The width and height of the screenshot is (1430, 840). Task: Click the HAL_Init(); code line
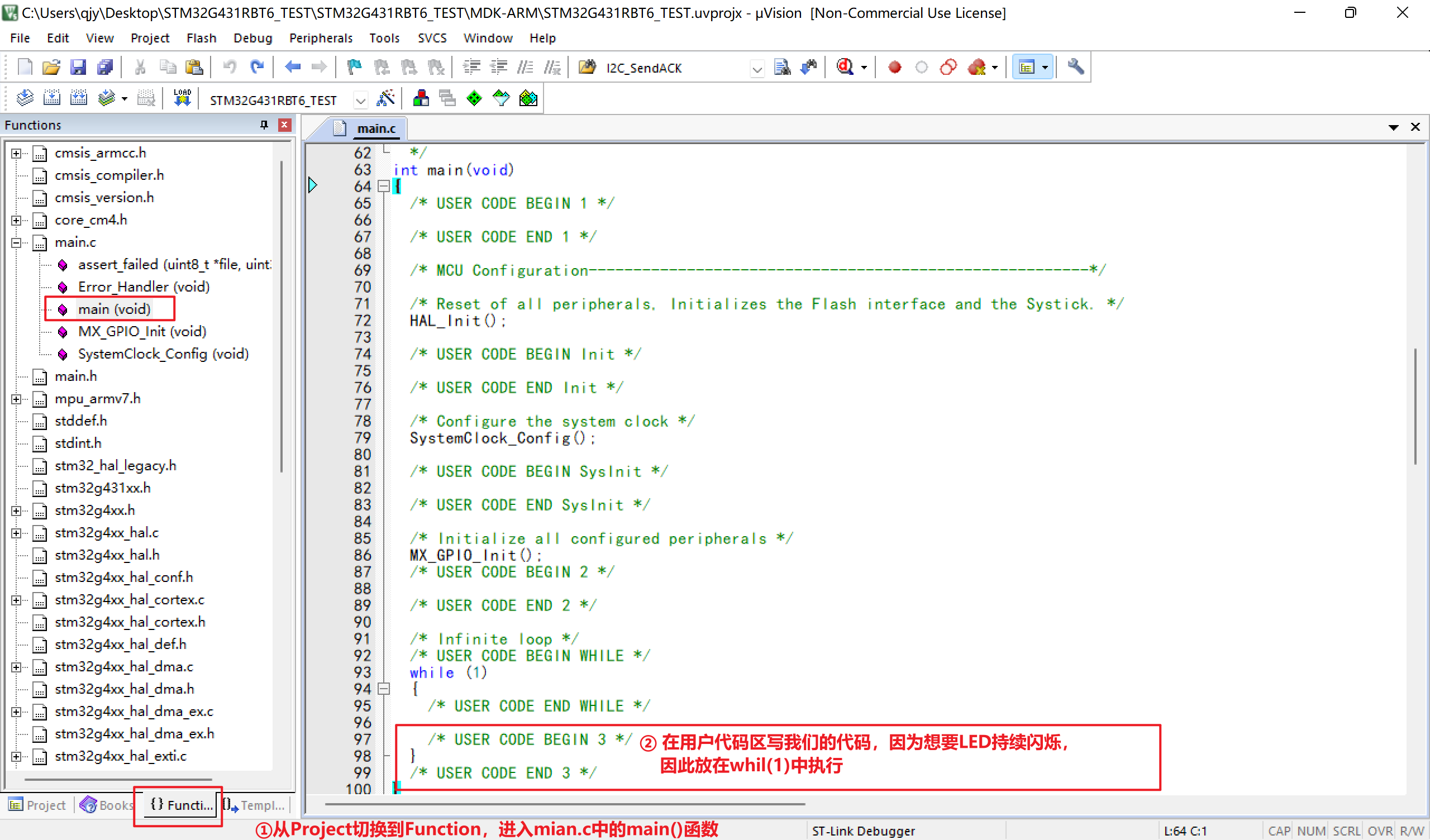pos(457,321)
